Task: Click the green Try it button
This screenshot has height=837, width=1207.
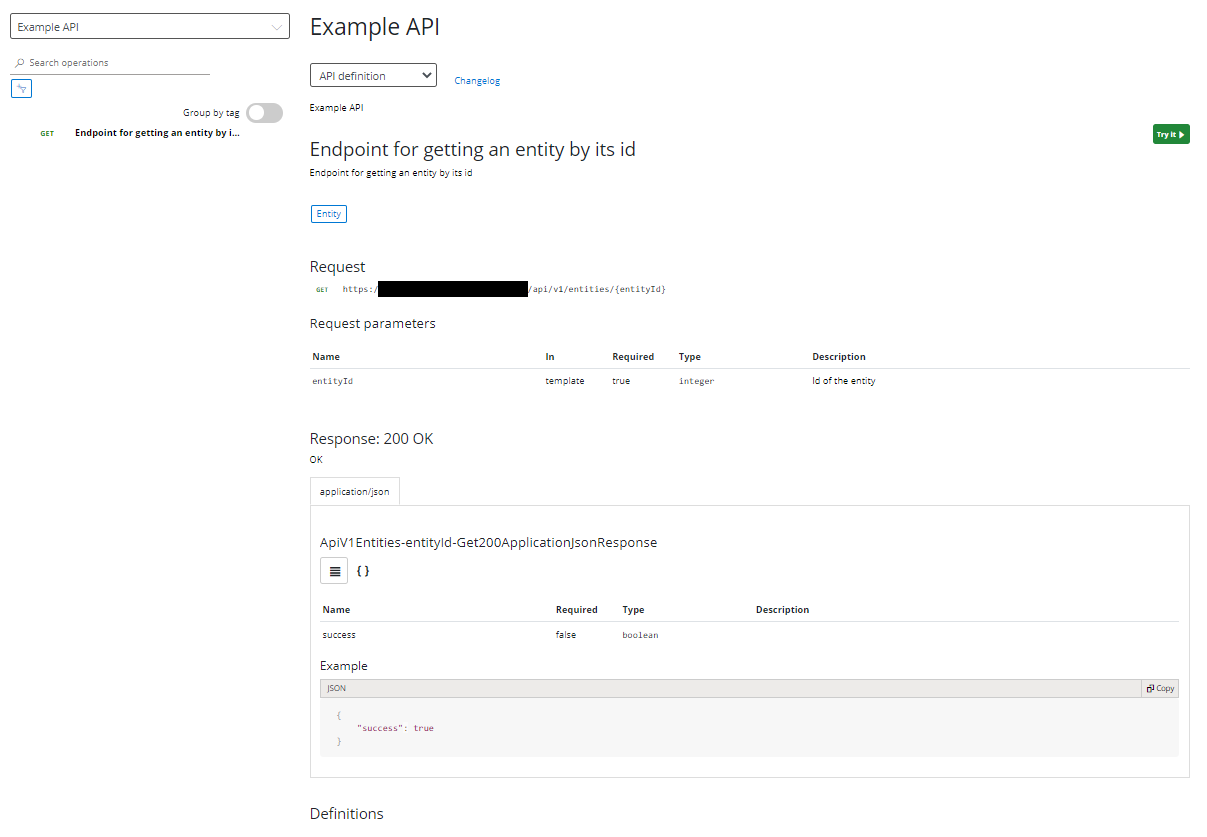Action: 1170,133
